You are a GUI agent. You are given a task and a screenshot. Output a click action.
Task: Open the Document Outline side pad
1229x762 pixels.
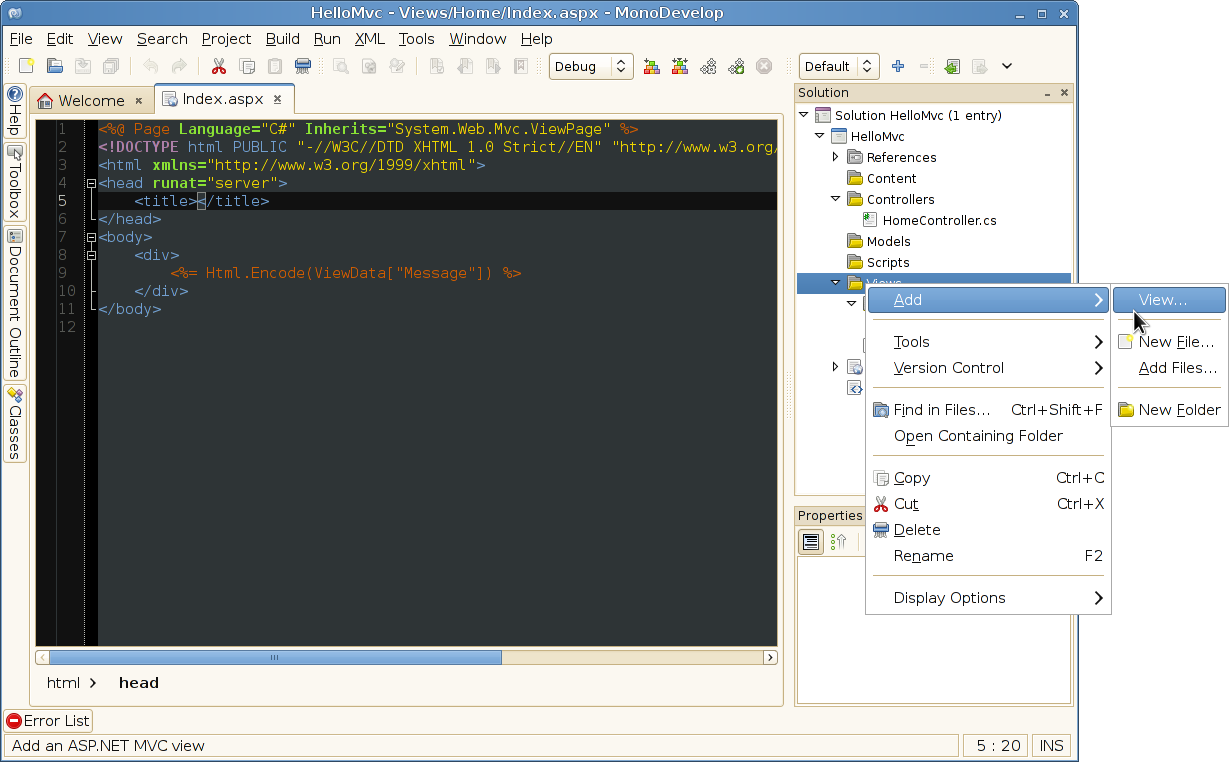(15, 304)
